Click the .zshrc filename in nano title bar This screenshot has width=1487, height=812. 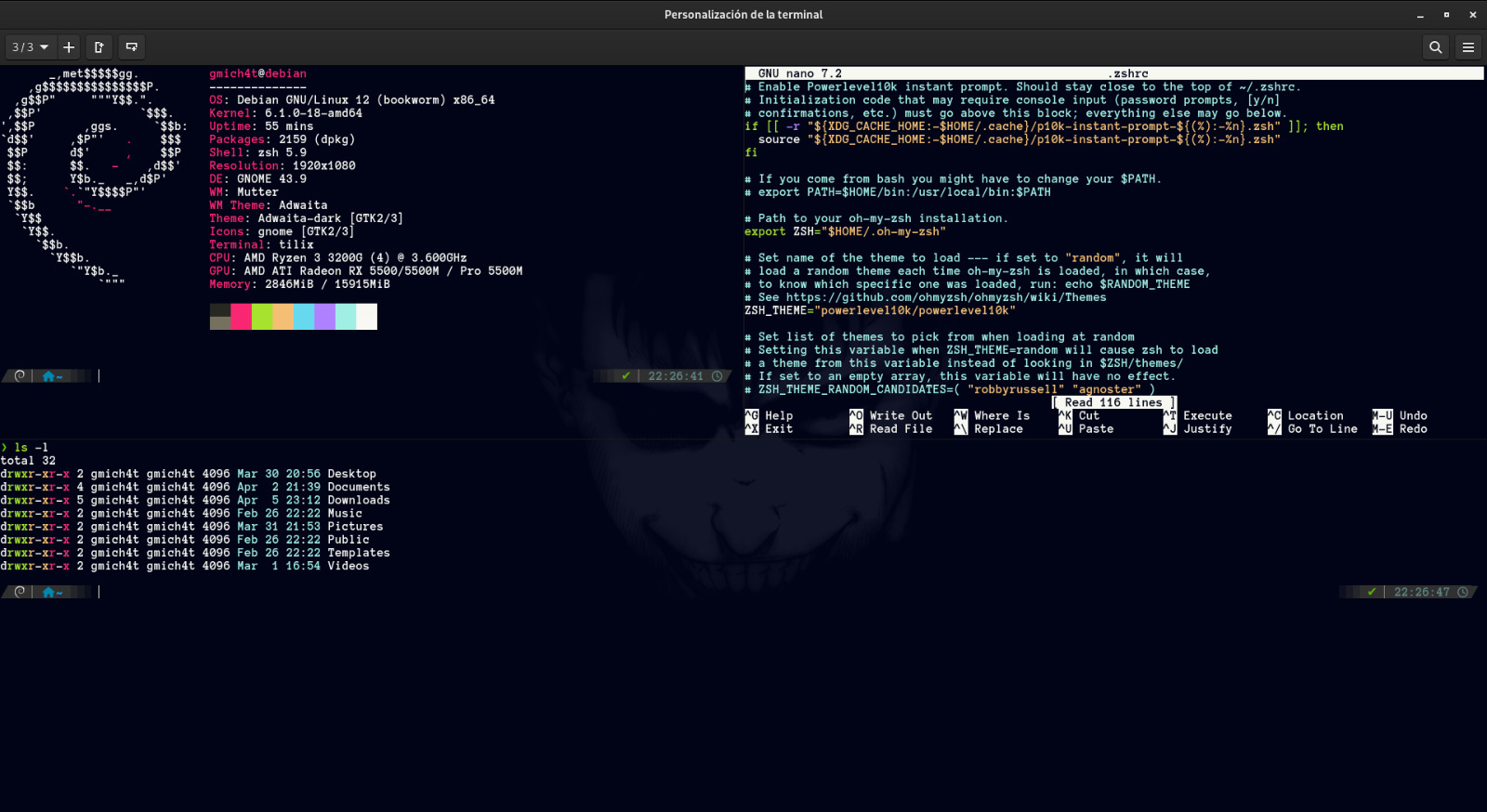click(x=1128, y=73)
